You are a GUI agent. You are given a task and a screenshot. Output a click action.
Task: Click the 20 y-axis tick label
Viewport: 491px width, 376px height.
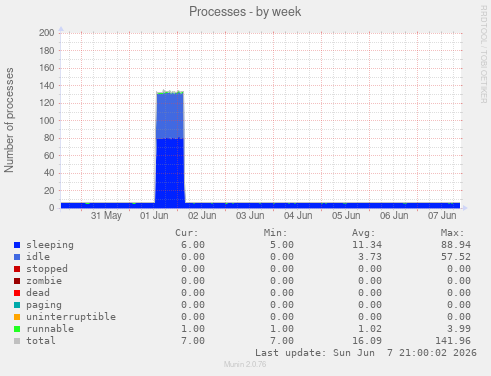tap(49, 191)
